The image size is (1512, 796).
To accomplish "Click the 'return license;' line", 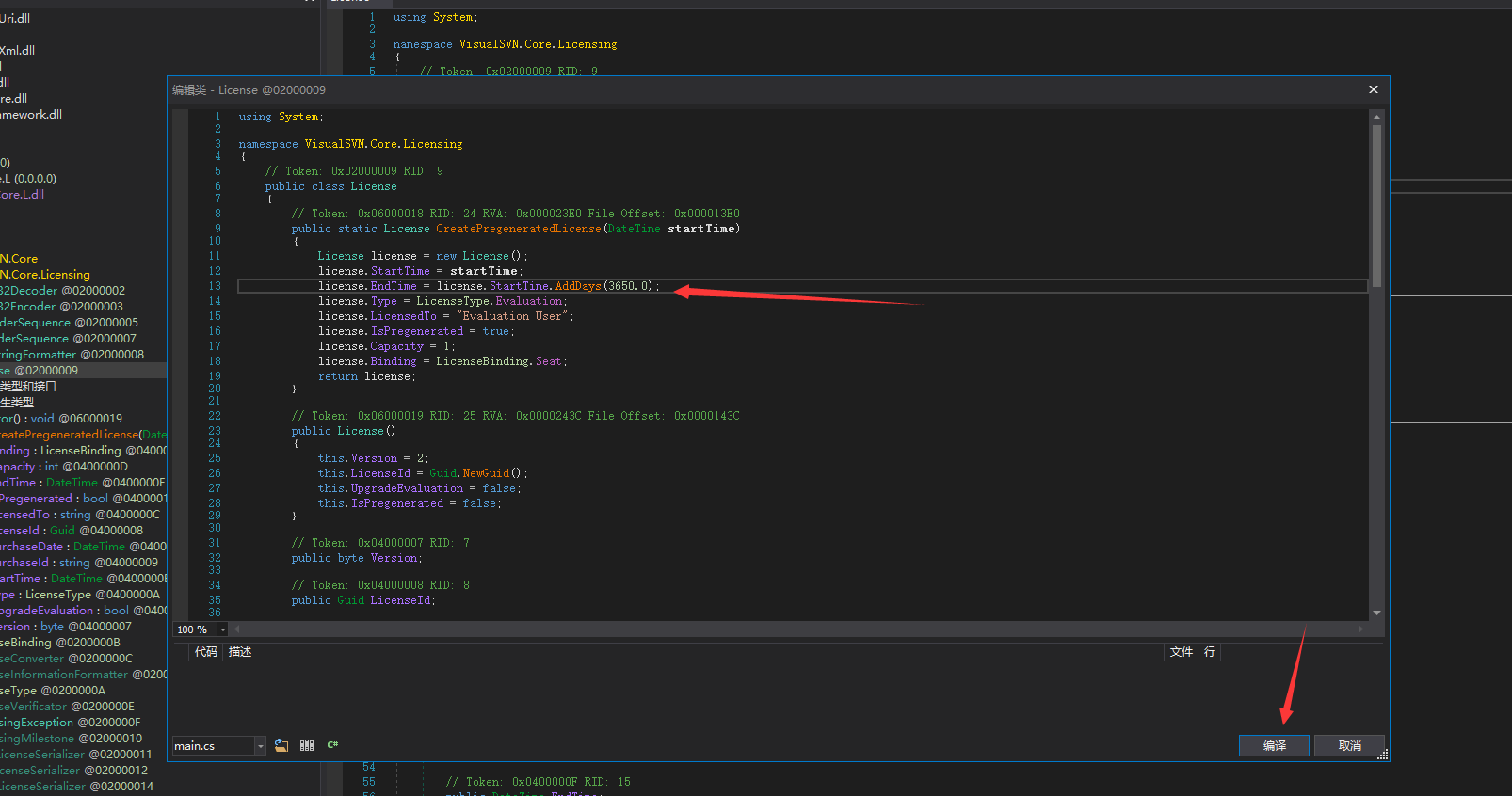I will (366, 376).
